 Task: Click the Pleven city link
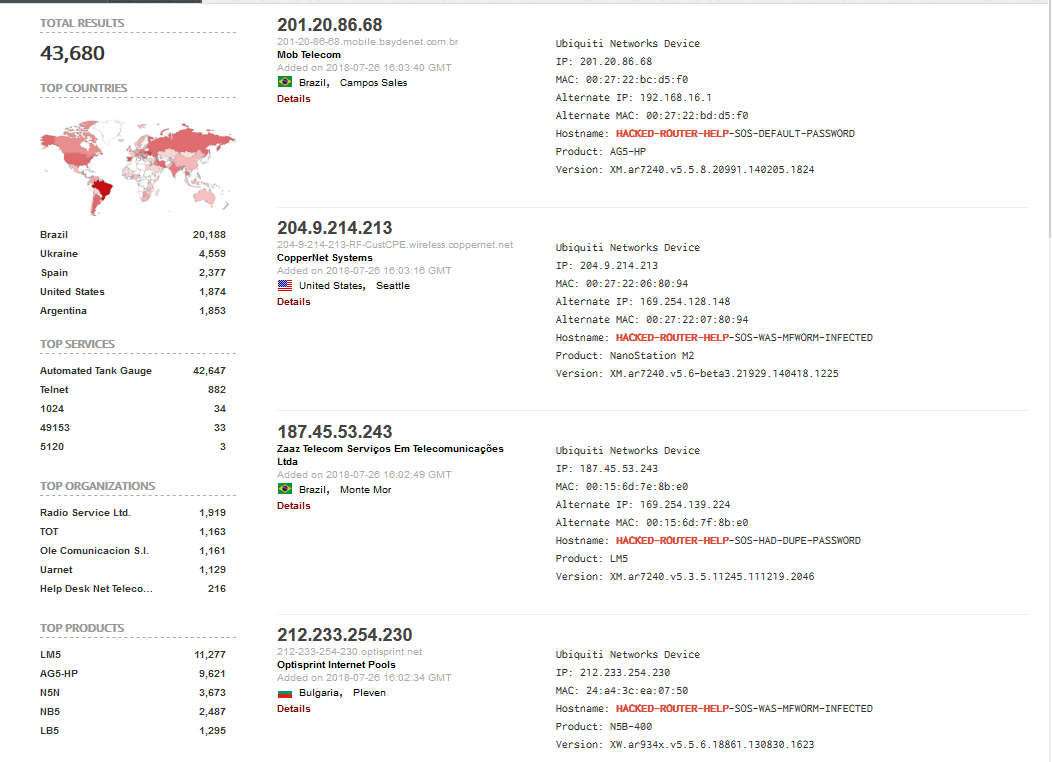click(370, 693)
